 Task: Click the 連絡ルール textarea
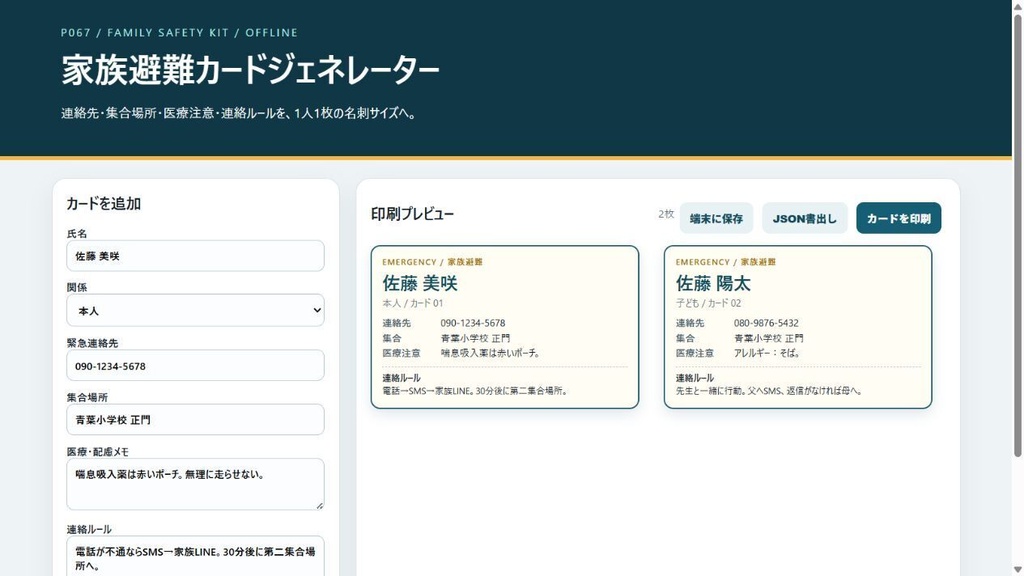point(195,556)
